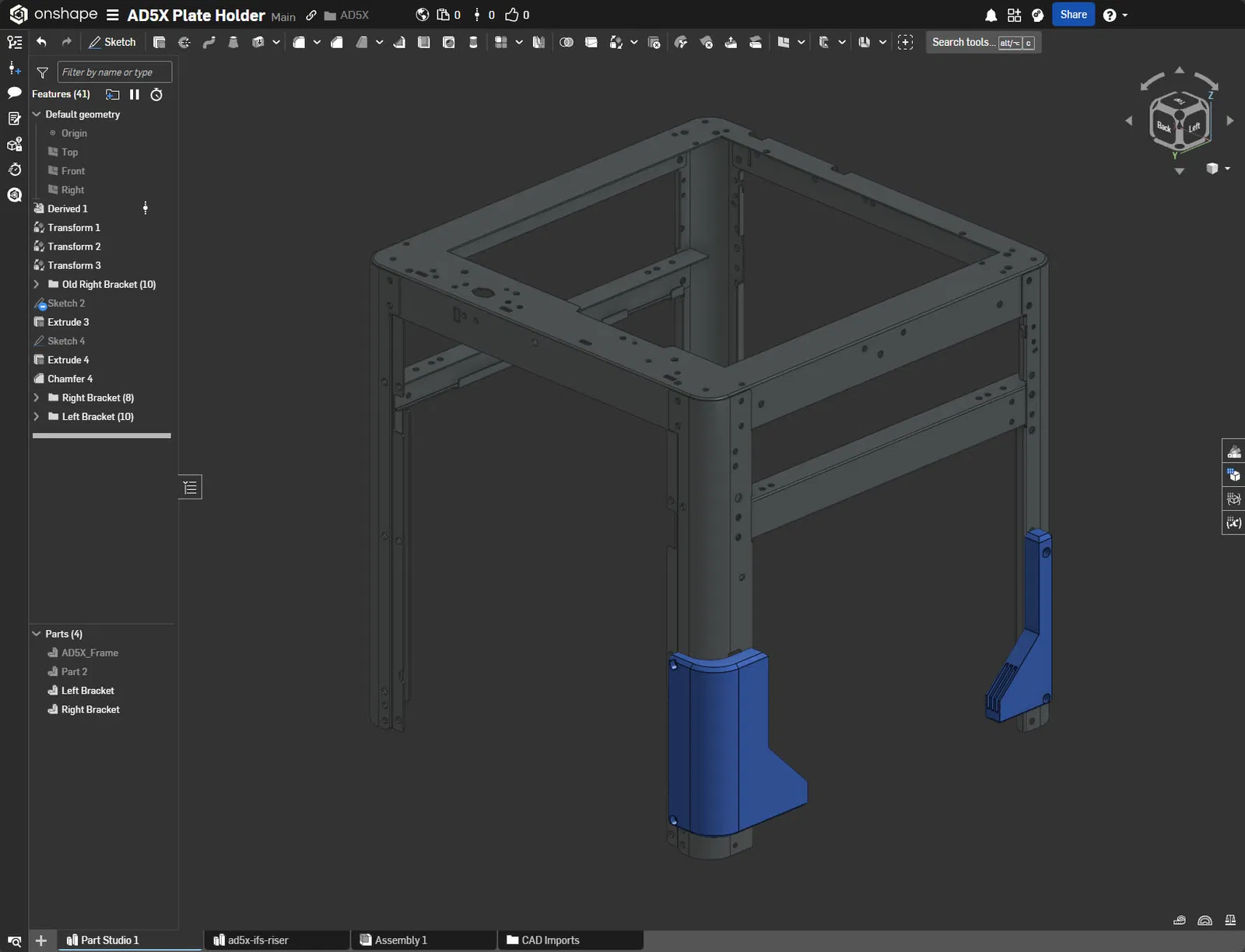Open the Help dropdown menu
The height and width of the screenshot is (952, 1245).
tap(1115, 15)
